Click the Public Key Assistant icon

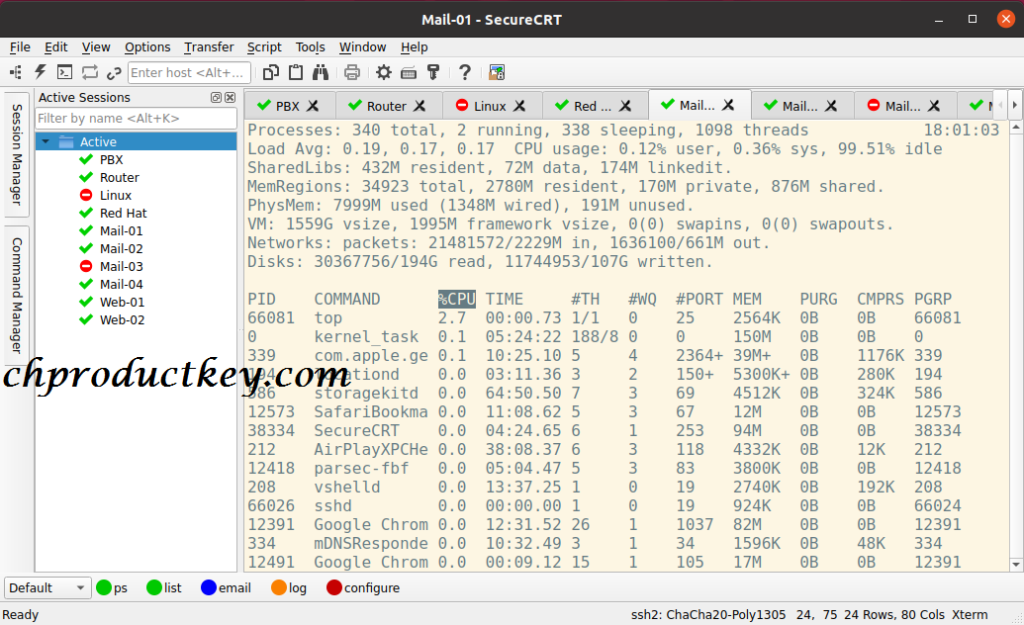tap(433, 72)
